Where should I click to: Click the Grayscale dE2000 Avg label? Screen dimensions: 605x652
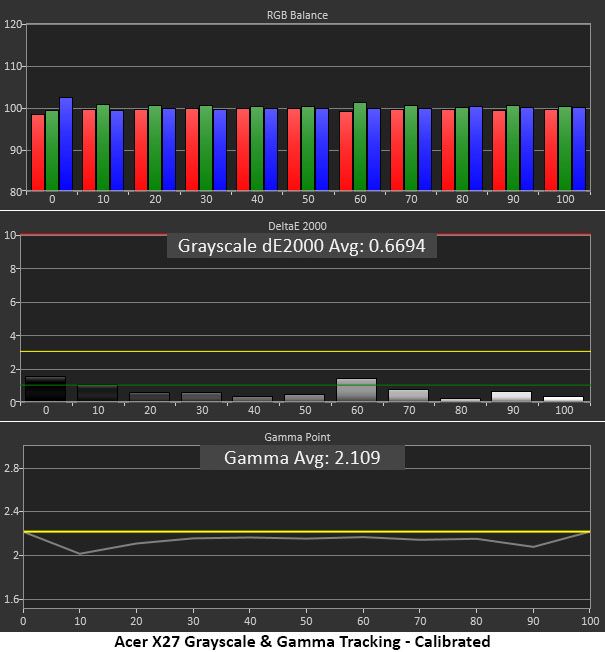(x=302, y=246)
